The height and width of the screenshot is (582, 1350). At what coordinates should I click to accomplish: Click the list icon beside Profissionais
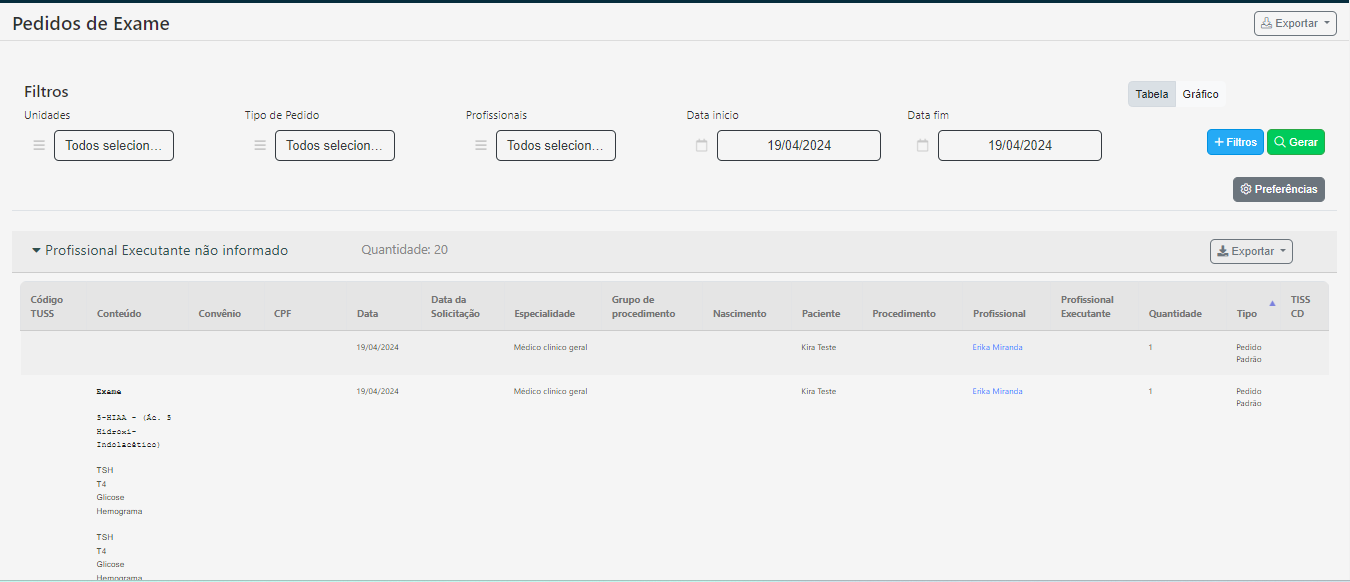tap(481, 146)
